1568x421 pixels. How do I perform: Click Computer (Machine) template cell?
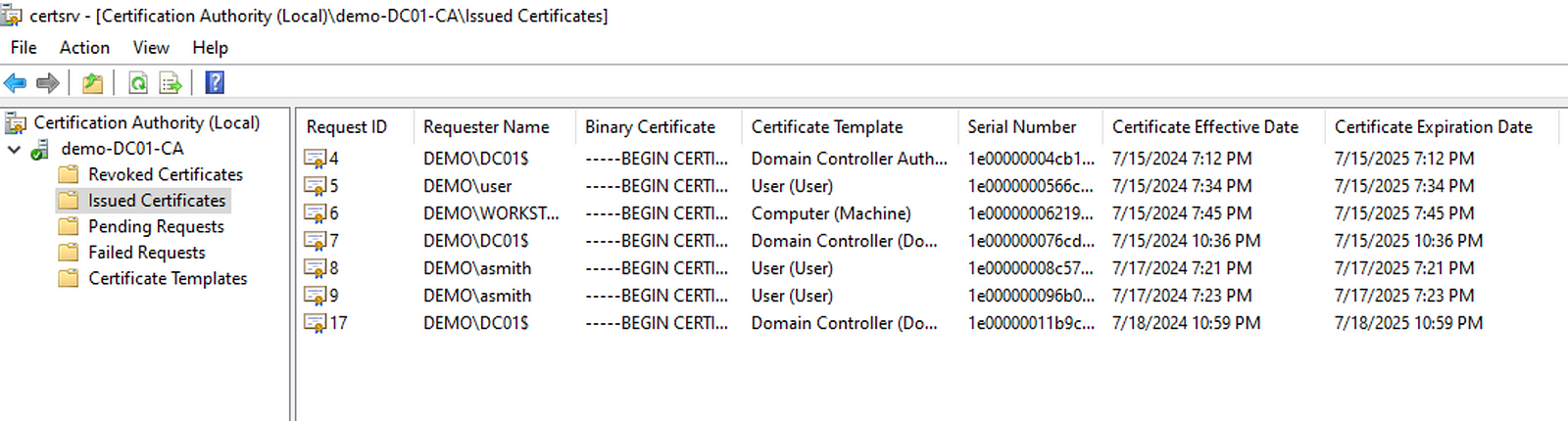[x=831, y=213]
